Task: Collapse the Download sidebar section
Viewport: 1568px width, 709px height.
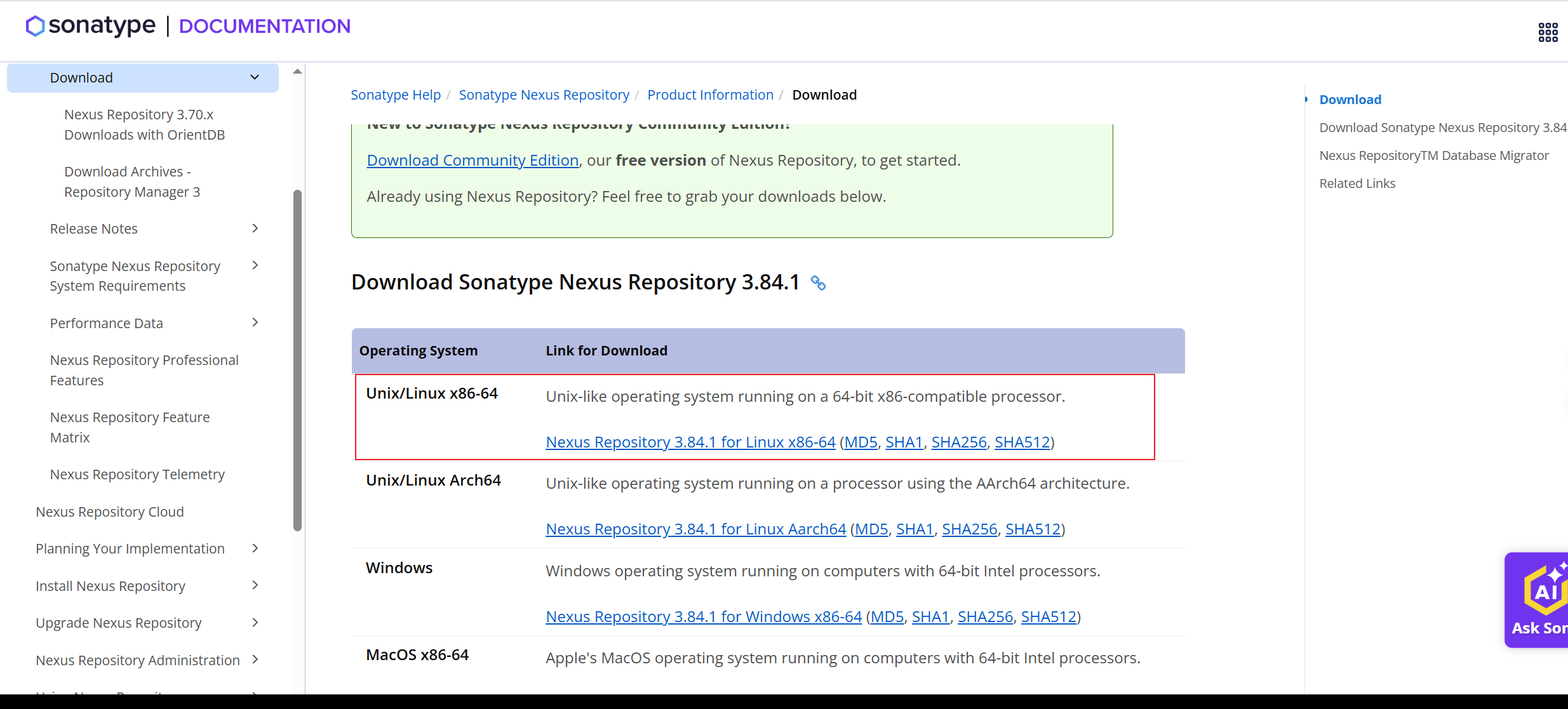Action: (255, 77)
